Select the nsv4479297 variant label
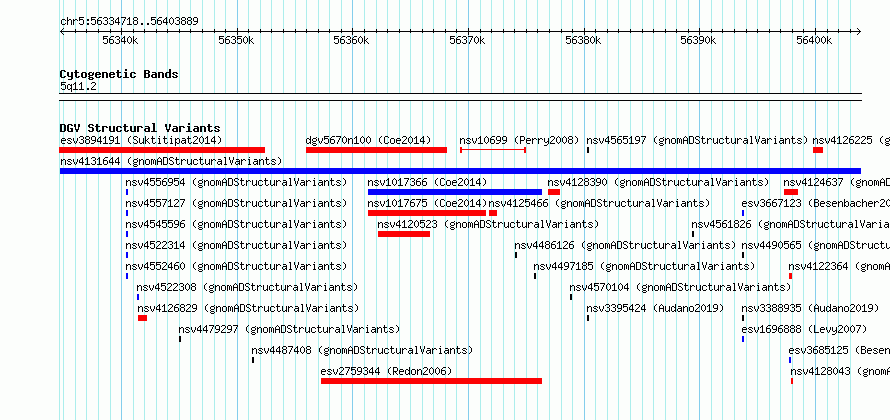Screen dimensions: 890x420 tap(289, 329)
